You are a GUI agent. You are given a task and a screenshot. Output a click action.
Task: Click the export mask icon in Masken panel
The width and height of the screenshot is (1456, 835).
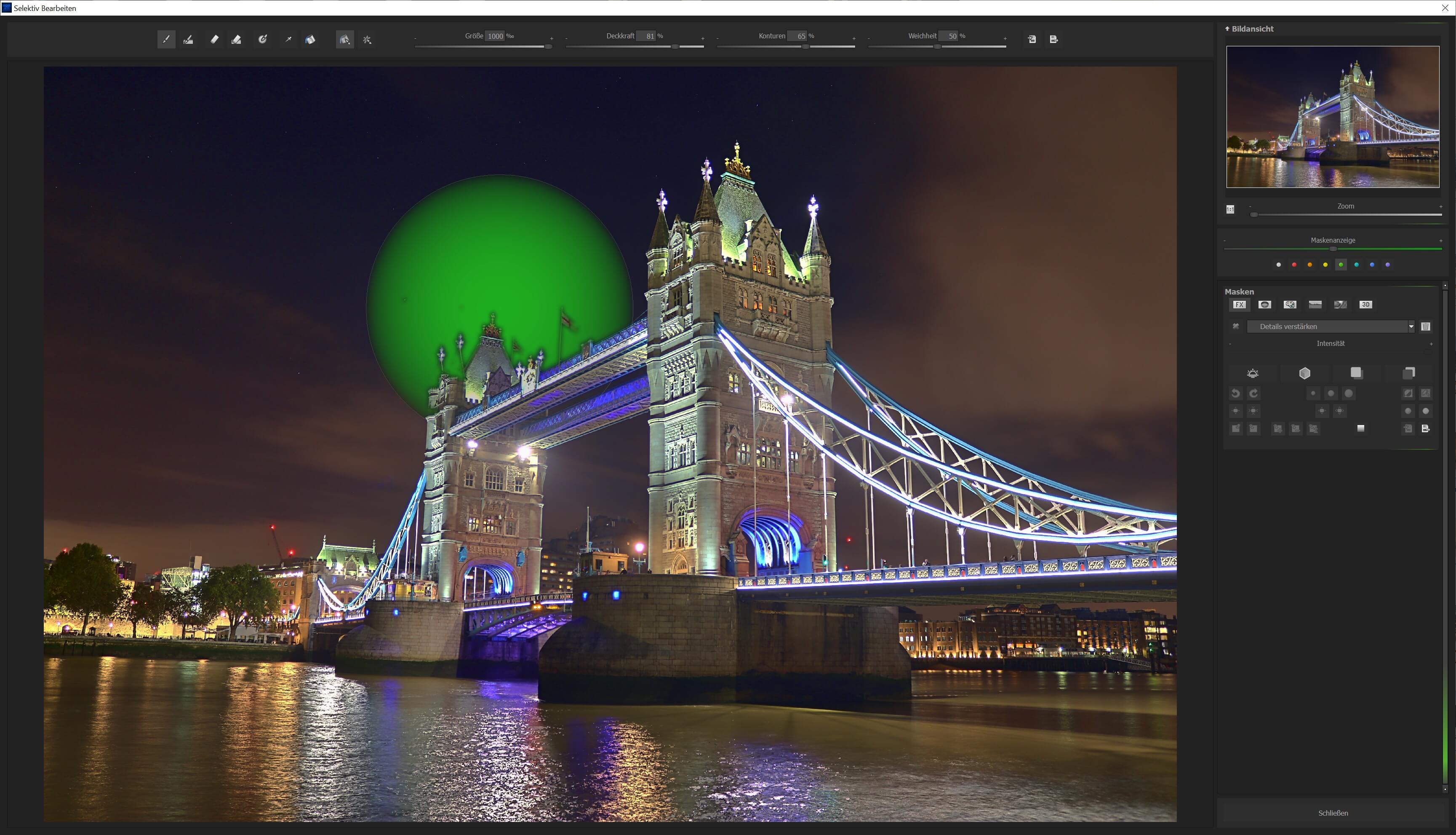(x=1426, y=428)
